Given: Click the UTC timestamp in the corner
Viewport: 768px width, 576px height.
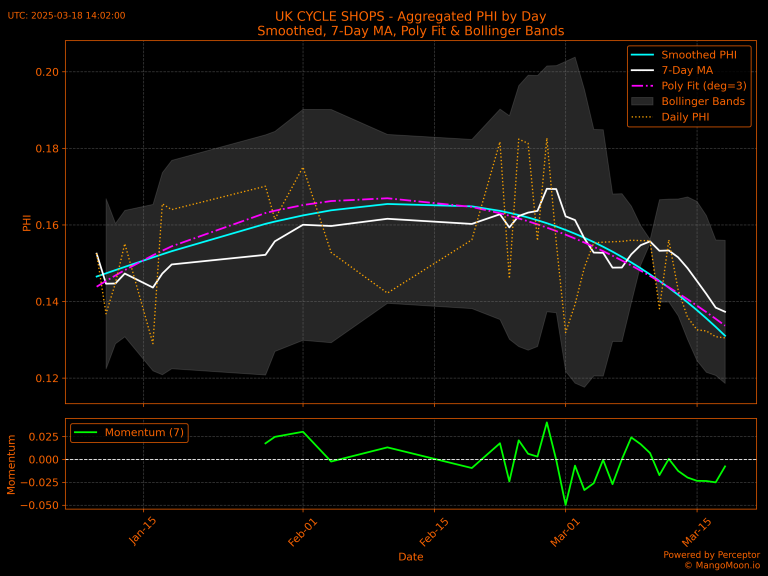Looking at the screenshot, I should [66, 16].
